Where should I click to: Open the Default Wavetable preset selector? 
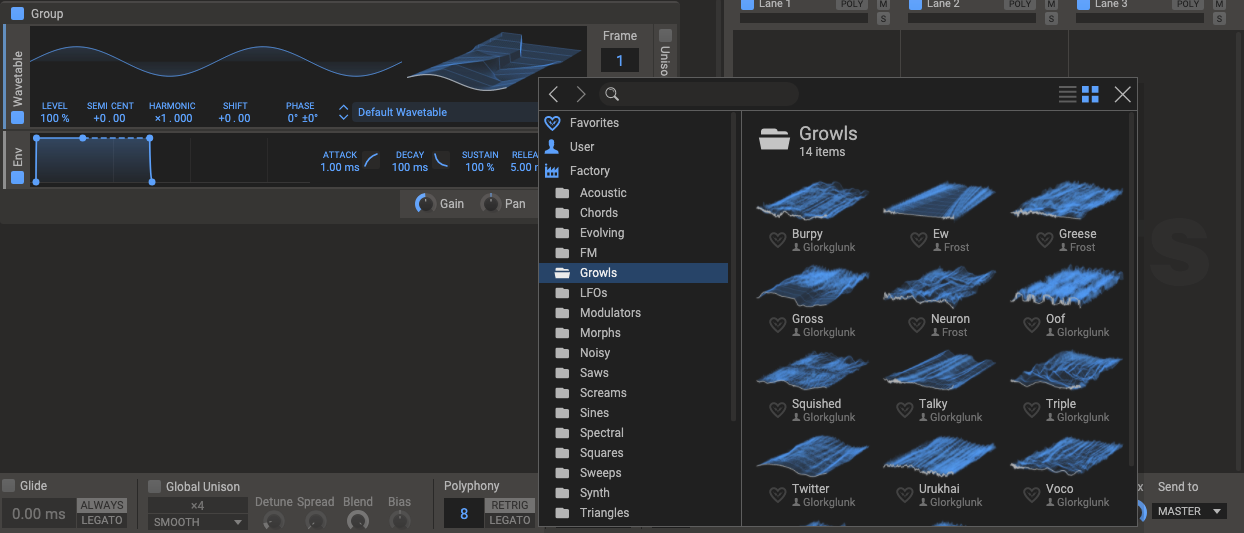pos(445,112)
